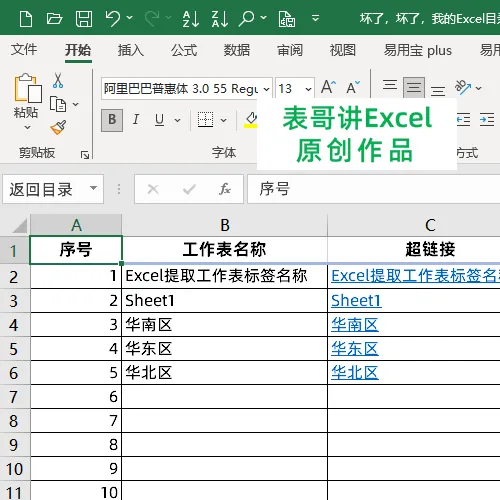Click the Undo arrow icon
The height and width of the screenshot is (500, 500).
pyautogui.click(x=113, y=18)
